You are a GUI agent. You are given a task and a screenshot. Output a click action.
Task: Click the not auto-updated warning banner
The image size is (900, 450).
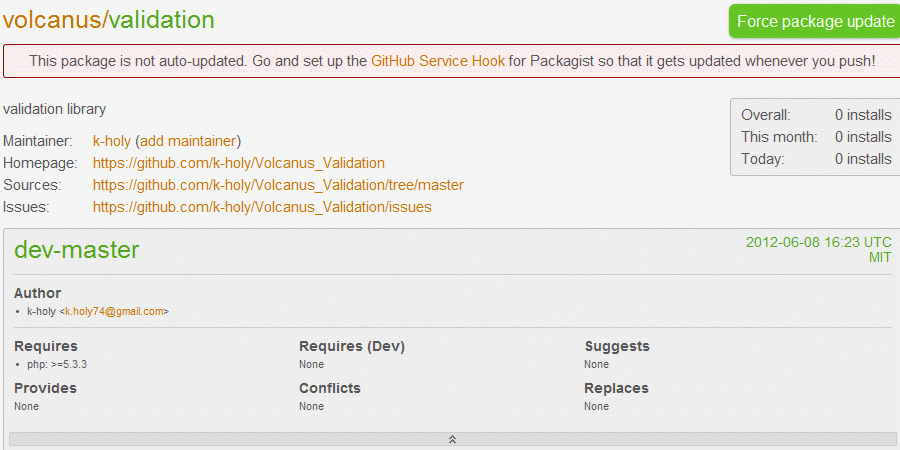click(452, 61)
